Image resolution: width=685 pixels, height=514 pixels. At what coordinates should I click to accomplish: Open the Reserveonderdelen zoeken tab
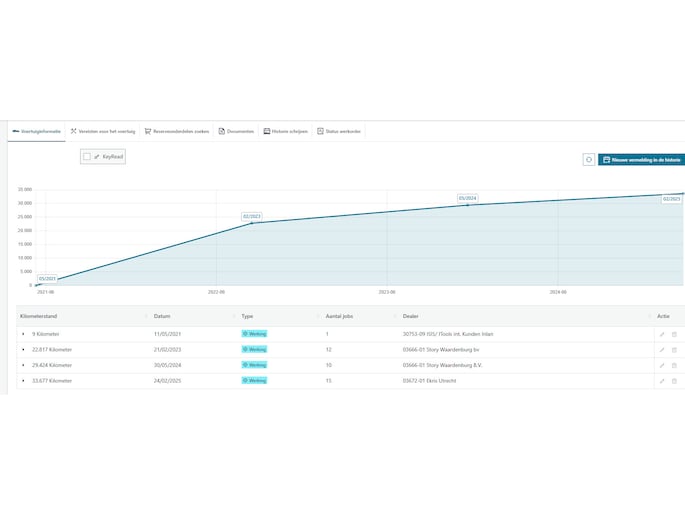[x=177, y=131]
